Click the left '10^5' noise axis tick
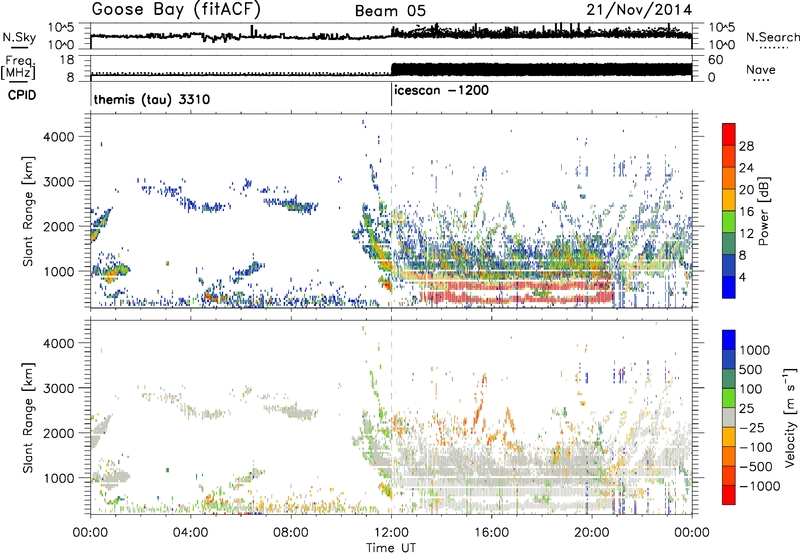 [x=61, y=28]
